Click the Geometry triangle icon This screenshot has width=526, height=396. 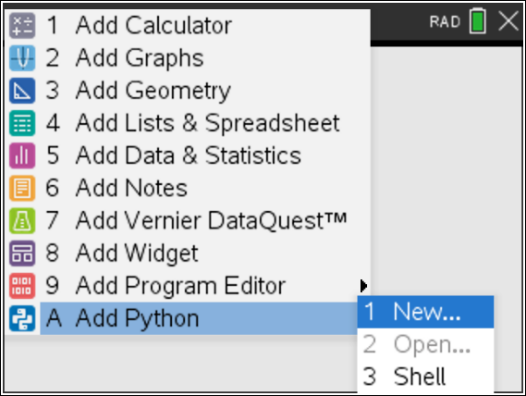tap(22, 91)
